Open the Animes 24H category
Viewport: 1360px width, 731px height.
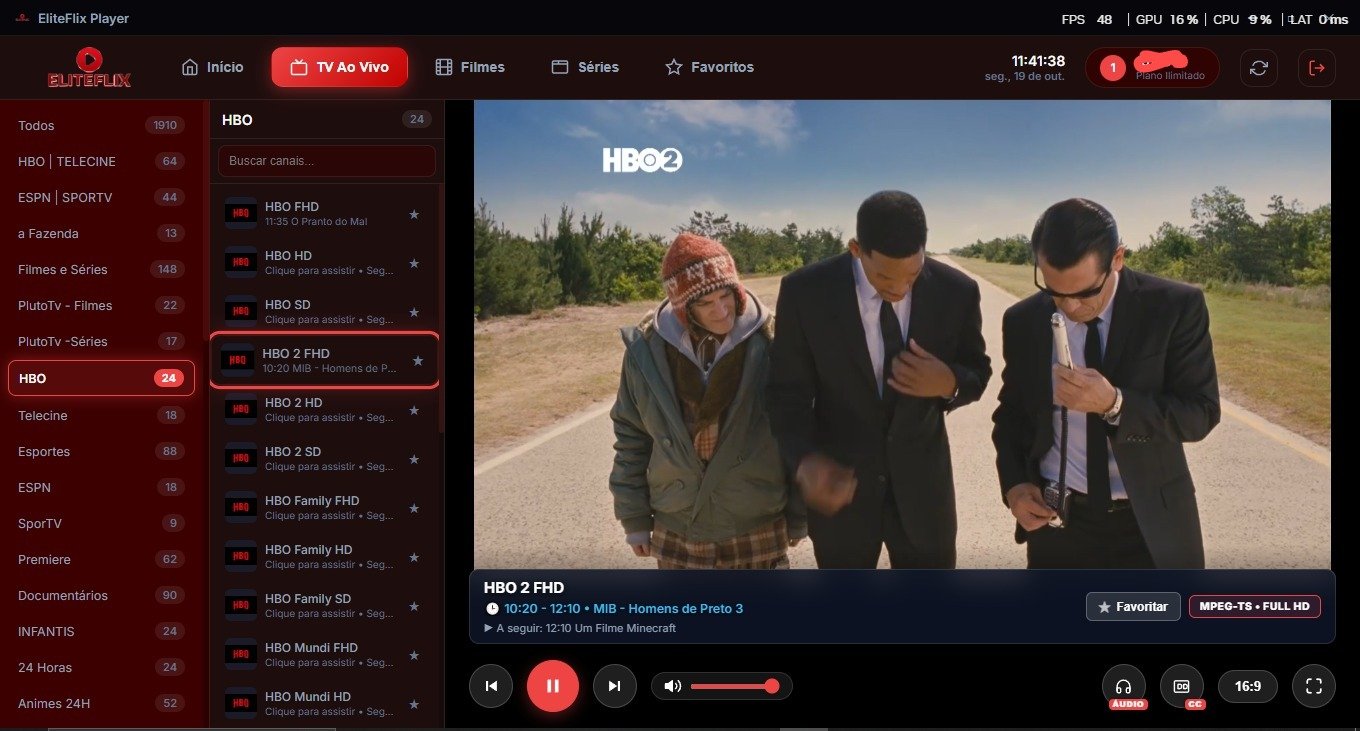click(100, 703)
